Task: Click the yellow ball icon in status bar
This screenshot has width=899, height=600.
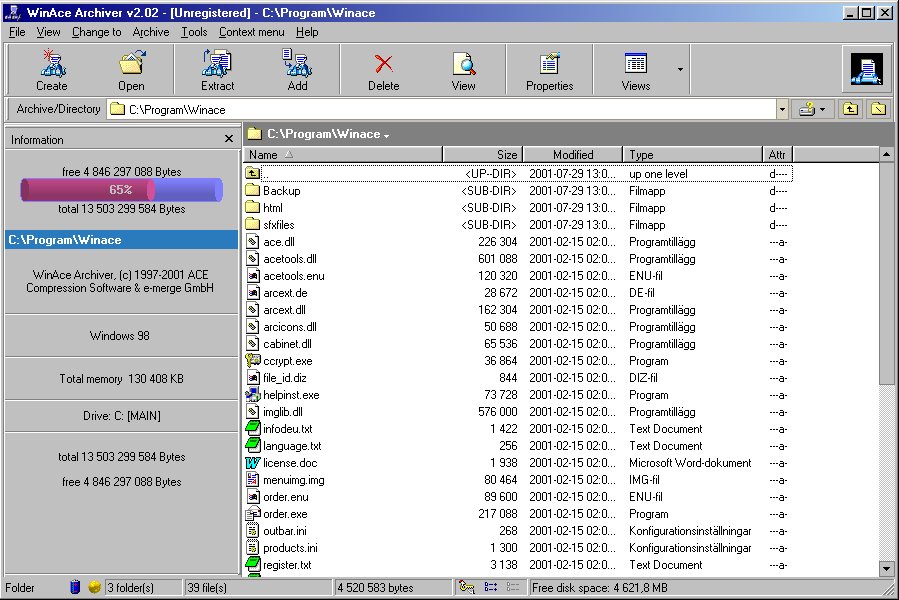Action: (x=95, y=587)
